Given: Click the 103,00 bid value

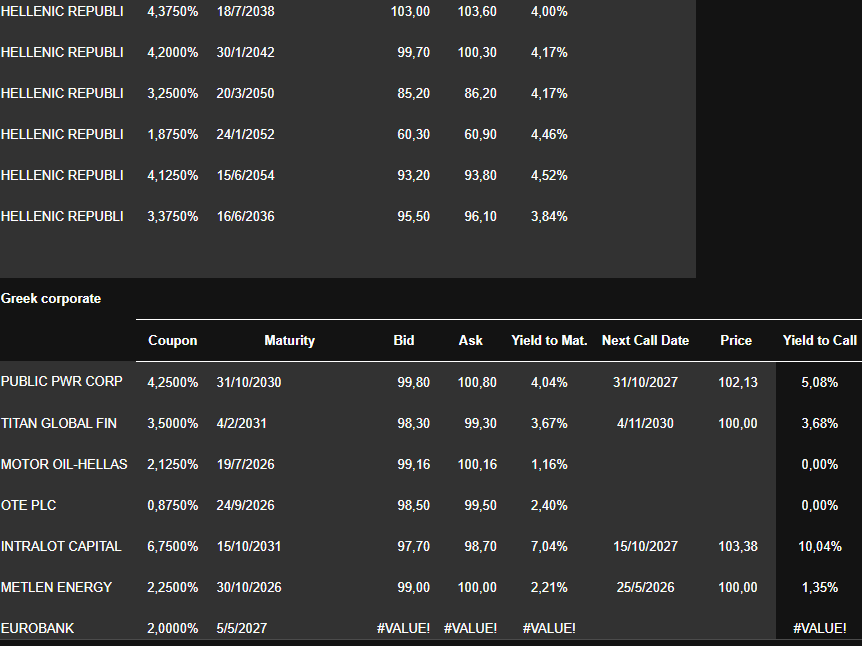Looking at the screenshot, I should tap(410, 12).
